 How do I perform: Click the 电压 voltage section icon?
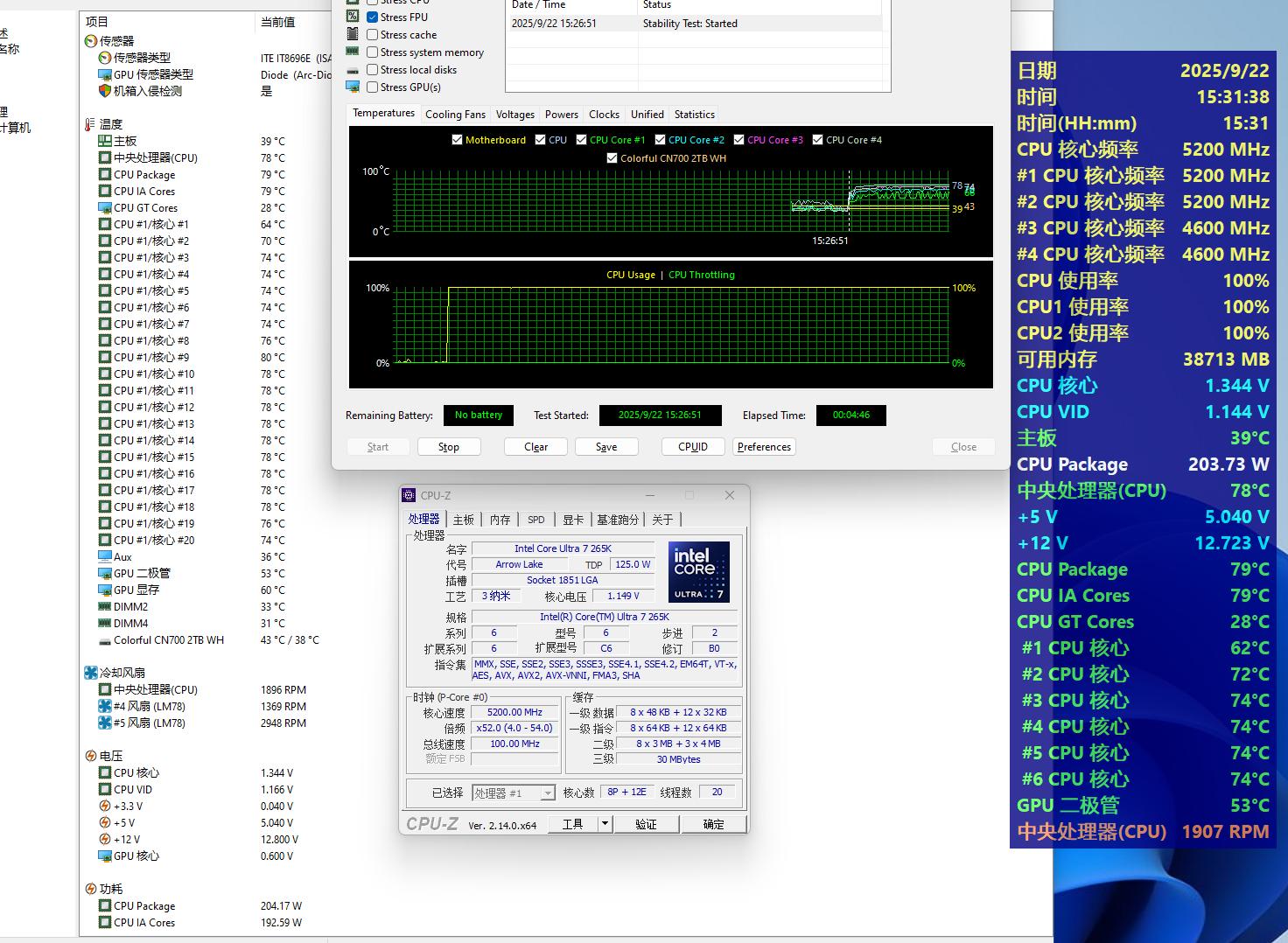click(90, 756)
